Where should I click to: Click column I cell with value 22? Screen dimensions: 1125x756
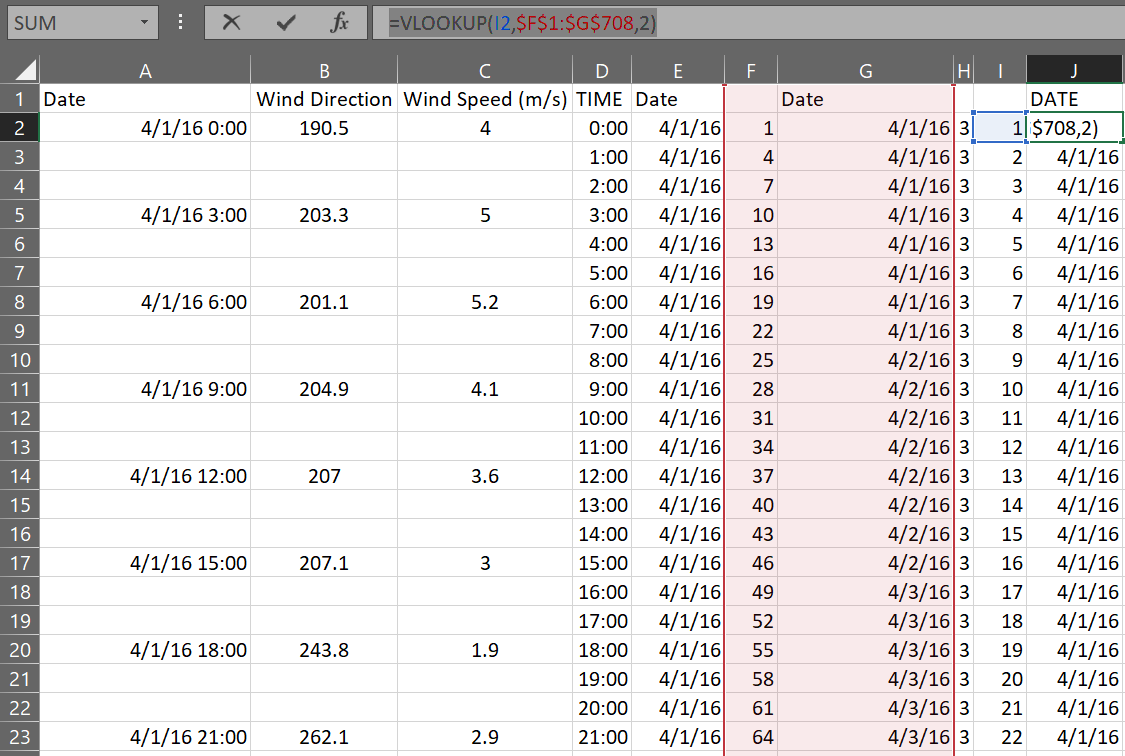coord(1000,737)
